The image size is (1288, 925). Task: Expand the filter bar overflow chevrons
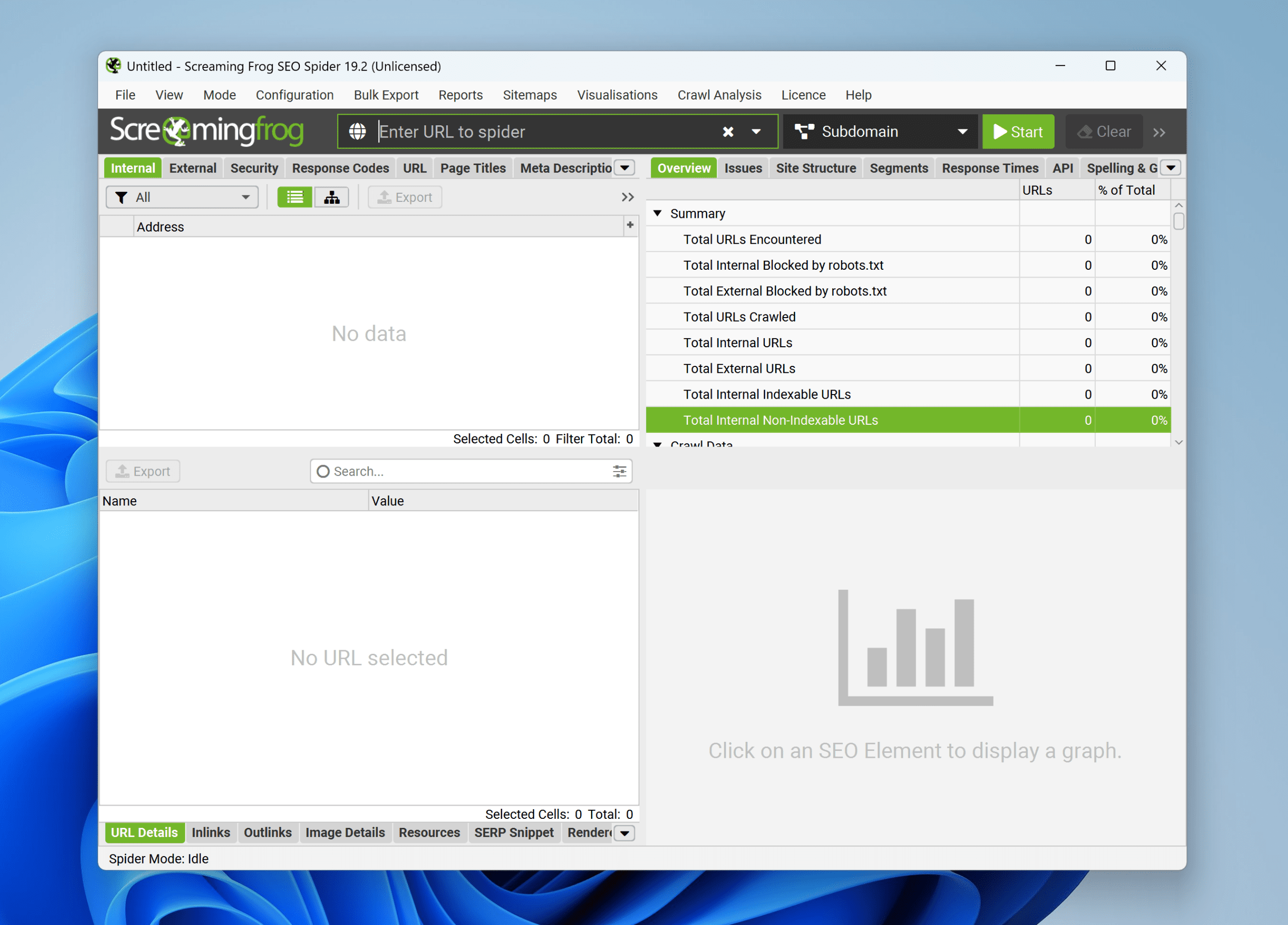[x=627, y=197]
